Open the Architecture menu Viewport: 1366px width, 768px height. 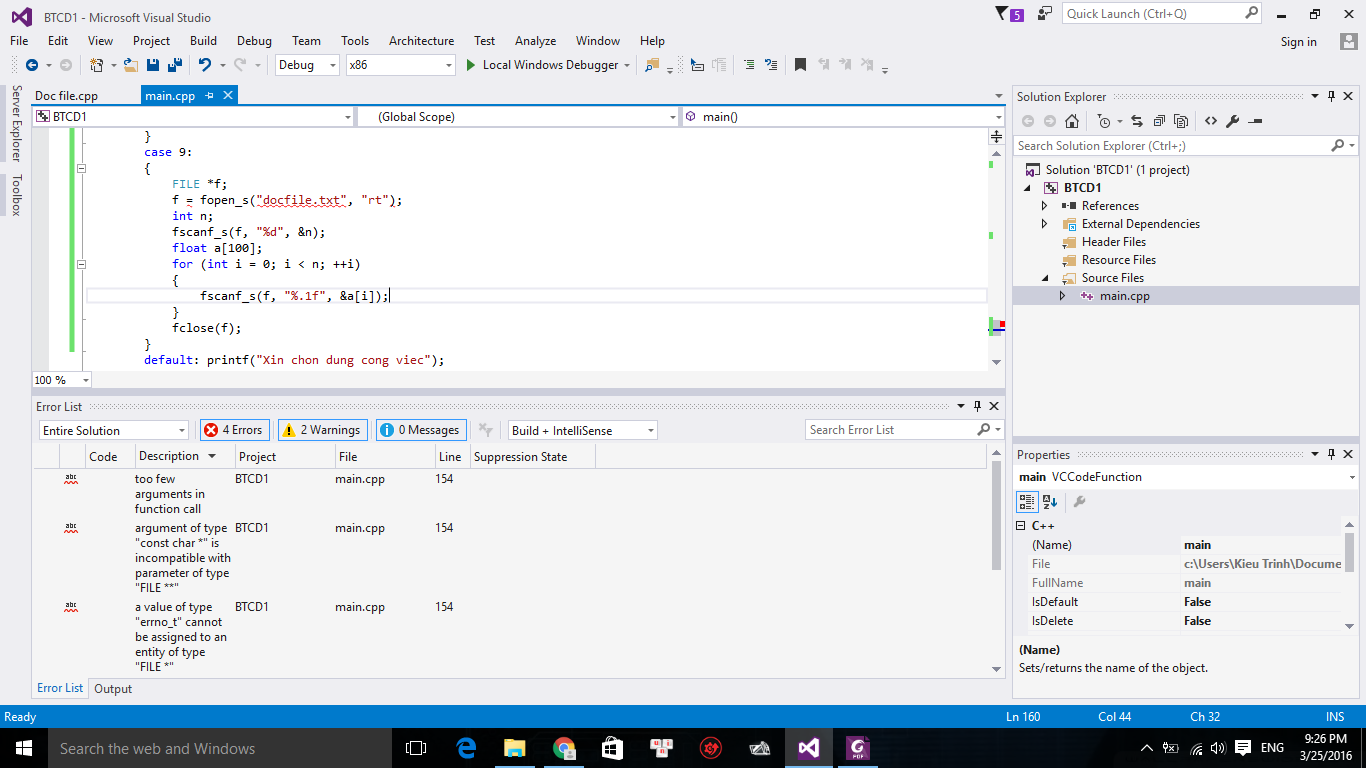pos(421,41)
